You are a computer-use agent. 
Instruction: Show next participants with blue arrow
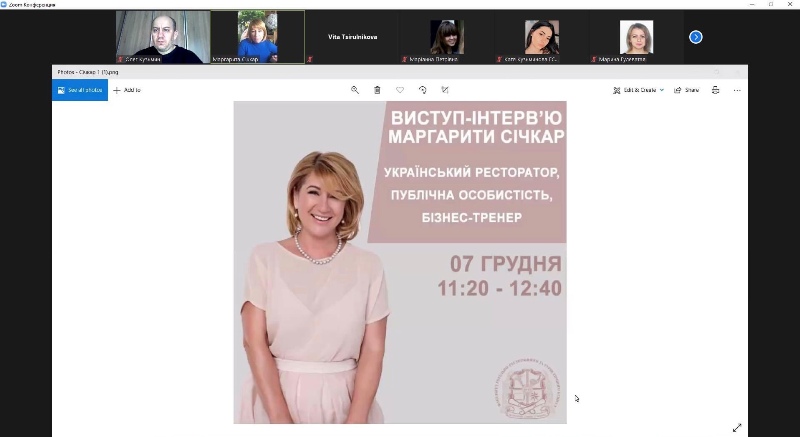[x=695, y=37]
